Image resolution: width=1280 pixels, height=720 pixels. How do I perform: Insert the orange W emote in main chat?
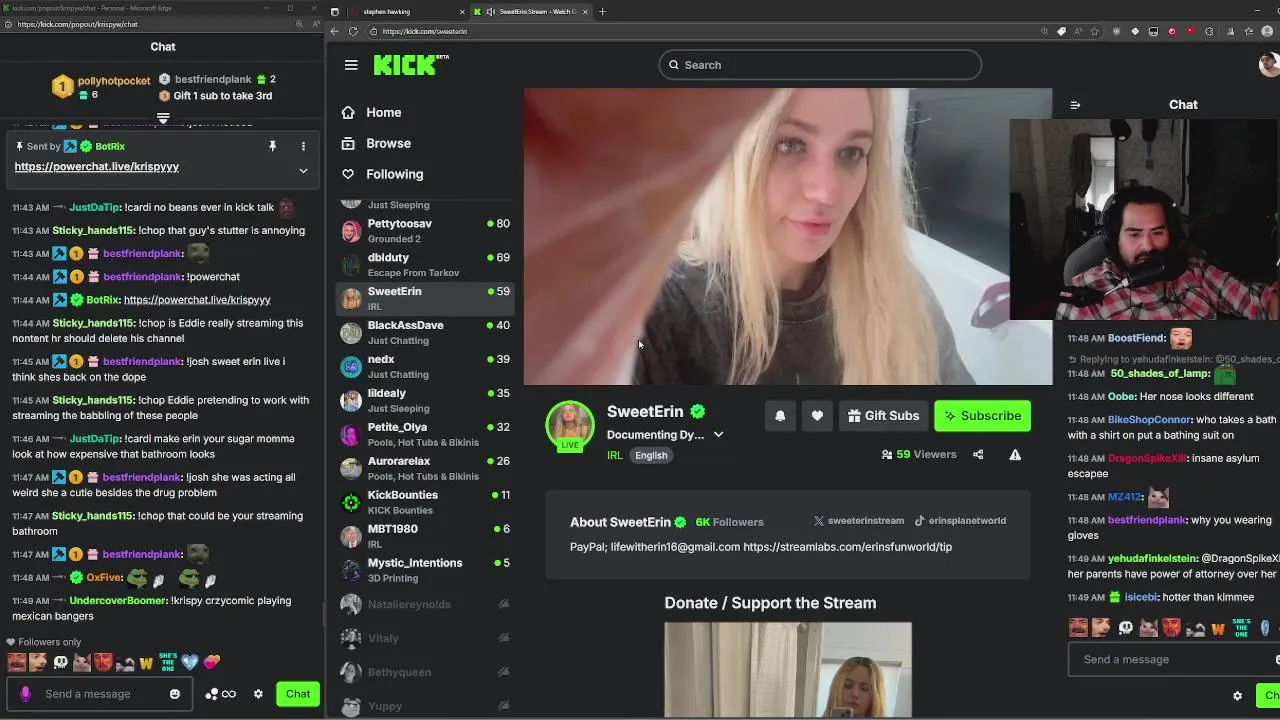(1218, 628)
